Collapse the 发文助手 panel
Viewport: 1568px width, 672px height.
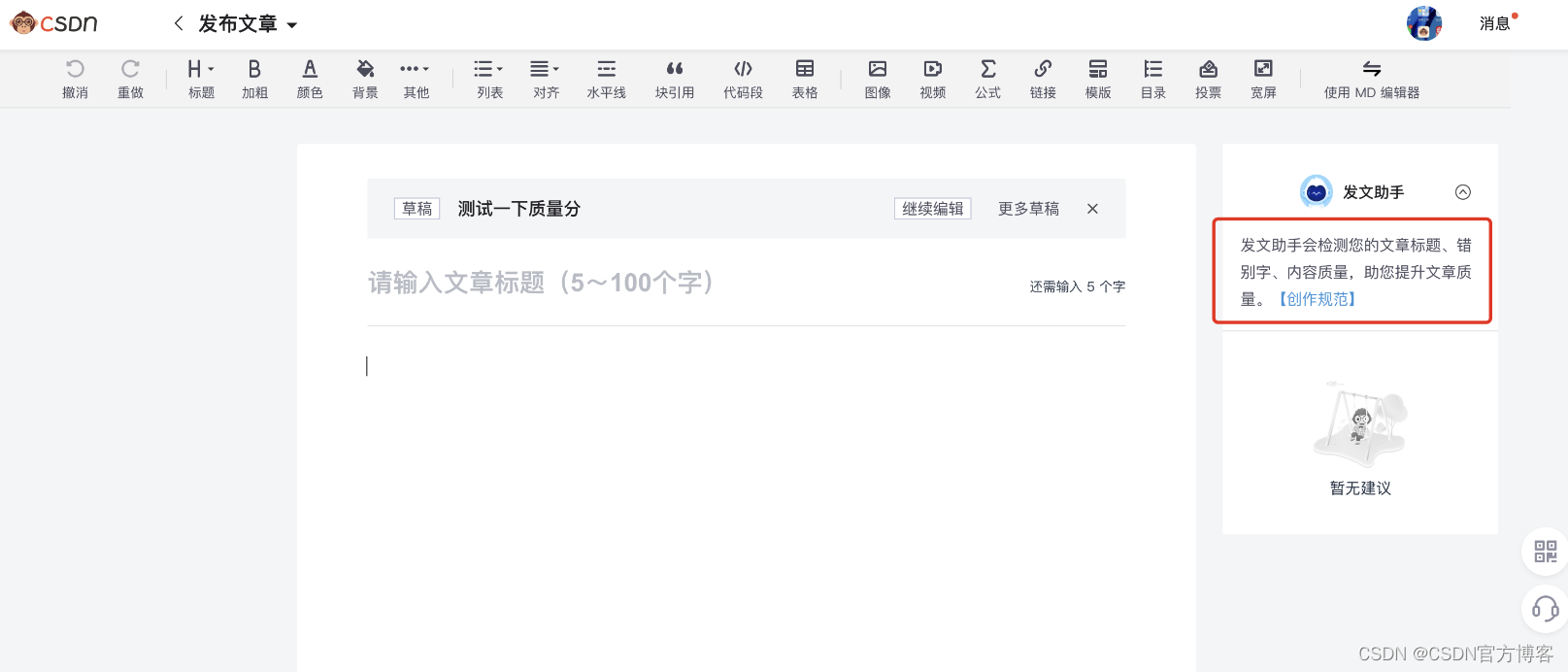[1463, 192]
